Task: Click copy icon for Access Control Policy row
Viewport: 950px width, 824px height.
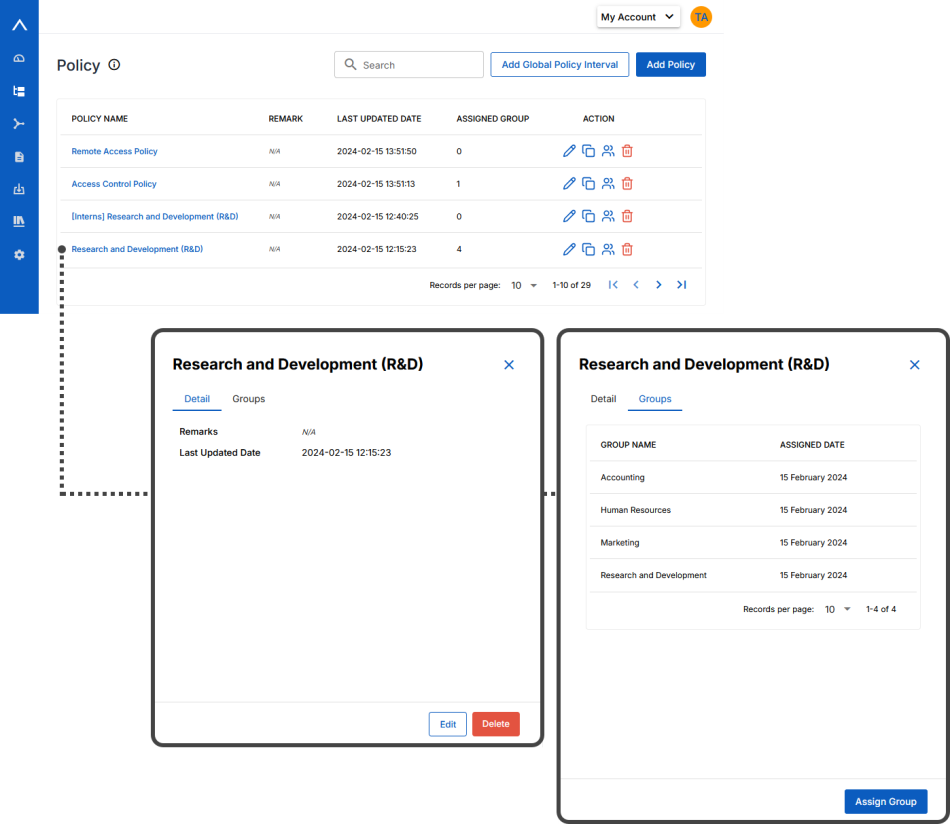Action: coord(588,184)
